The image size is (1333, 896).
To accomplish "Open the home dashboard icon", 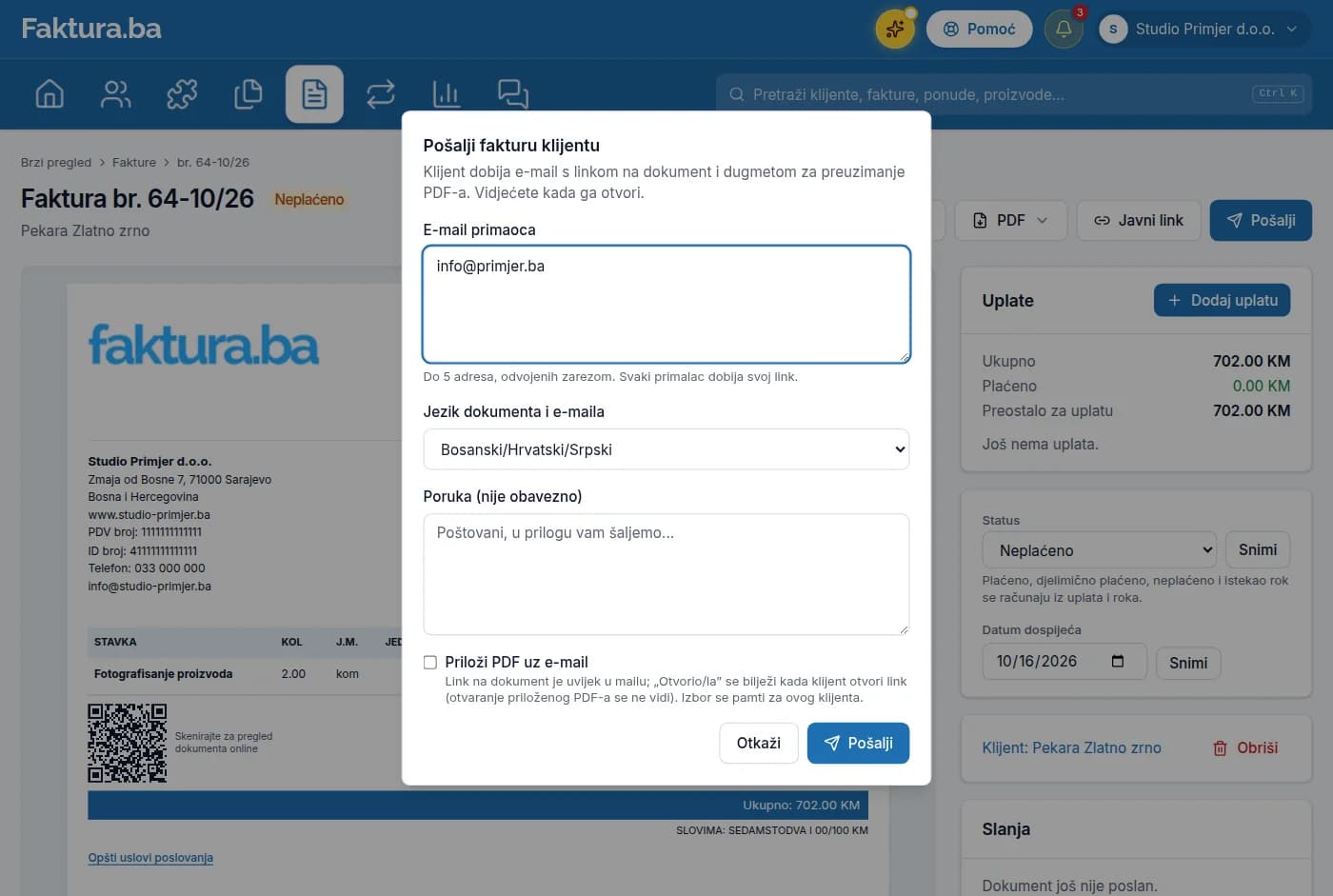I will 50,94.
